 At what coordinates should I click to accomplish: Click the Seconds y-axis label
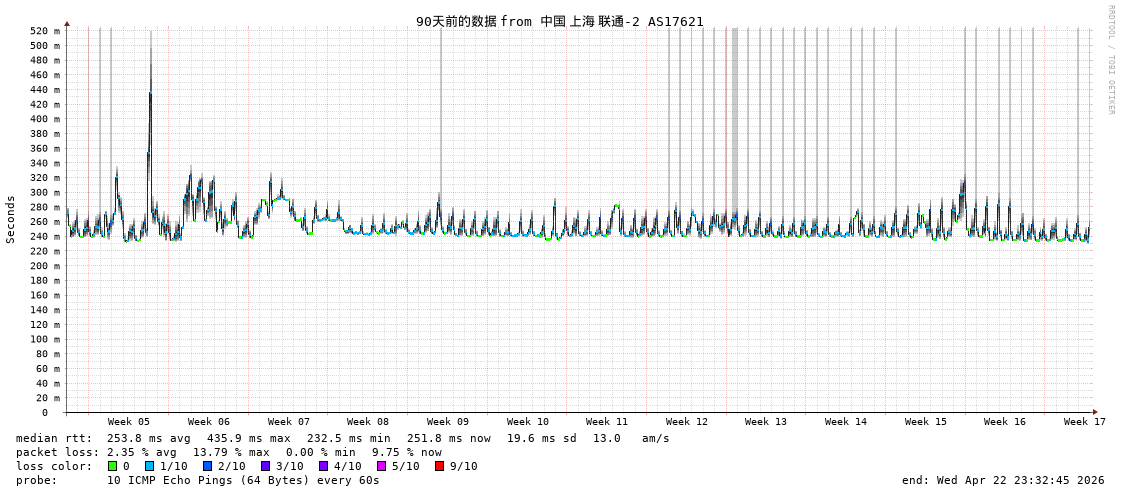pos(11,219)
